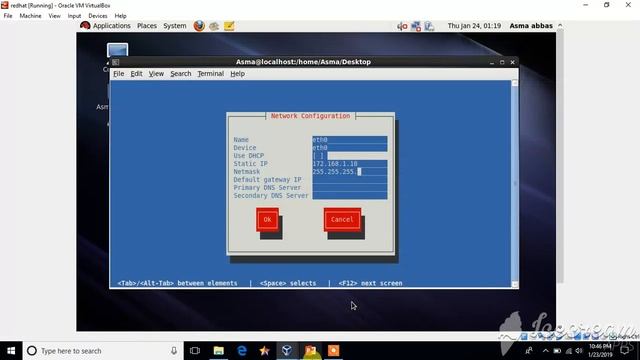Screen dimensions: 640x360
Task: Open VirtualBox Help menu
Action: click(x=120, y=16)
